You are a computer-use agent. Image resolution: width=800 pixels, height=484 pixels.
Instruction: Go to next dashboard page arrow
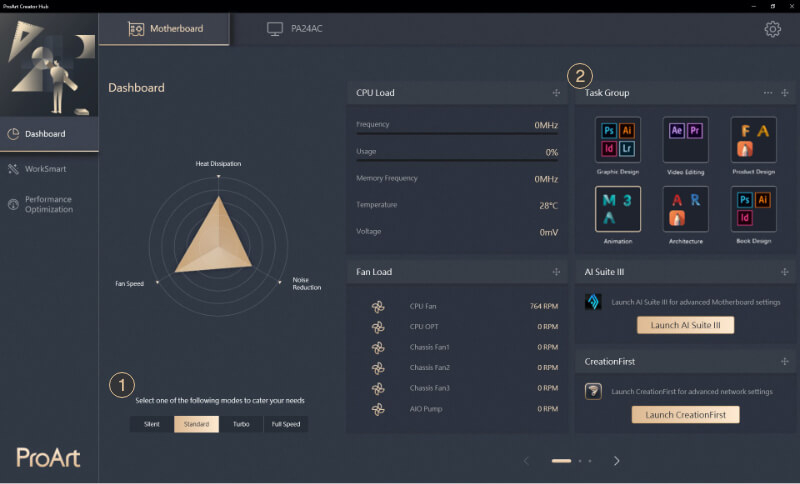(617, 461)
